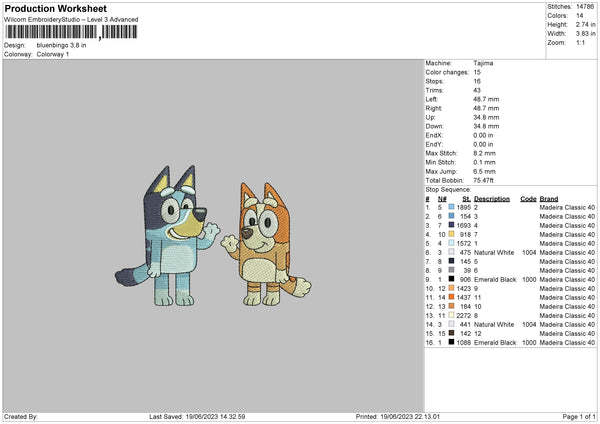This screenshot has width=600, height=424.
Task: Select the Height value 2.74 in
Action: (585, 24)
